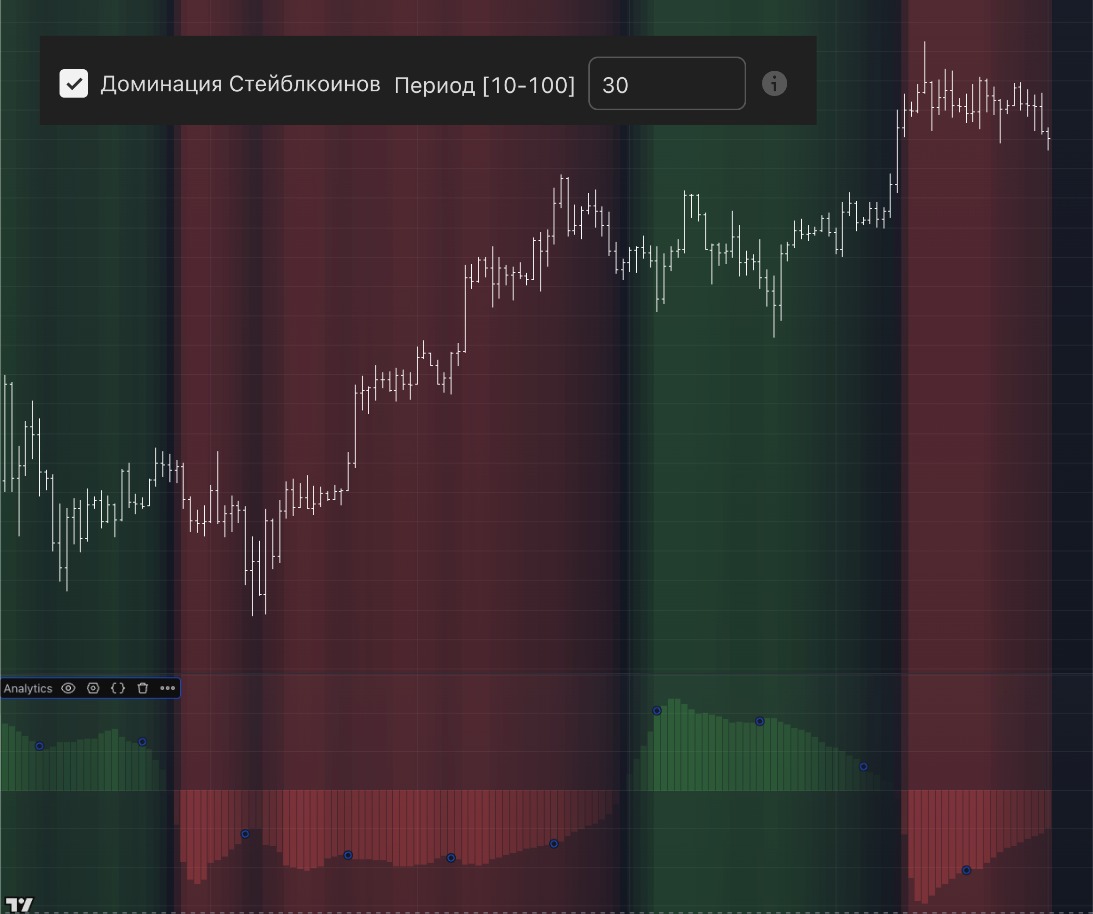Uncheck the Доминация Стейблкоинов checkbox

[73, 84]
